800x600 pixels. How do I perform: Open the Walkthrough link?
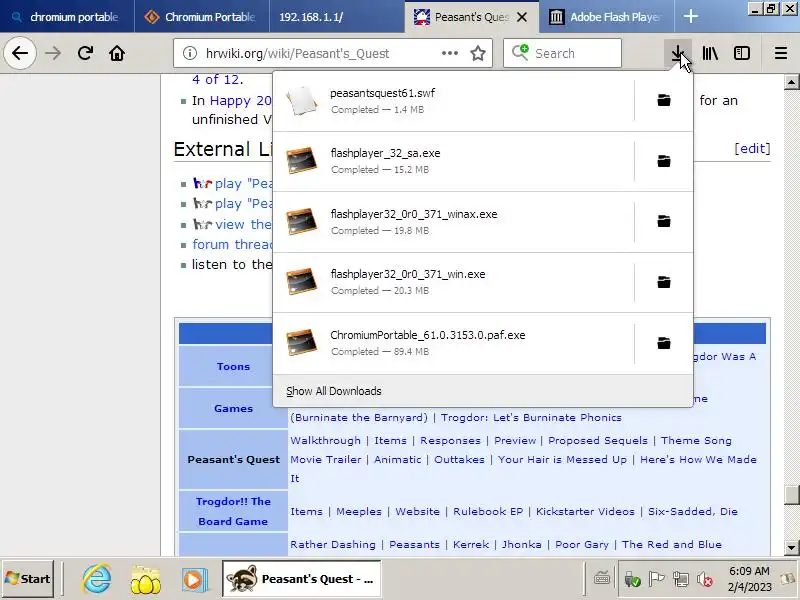pos(326,440)
